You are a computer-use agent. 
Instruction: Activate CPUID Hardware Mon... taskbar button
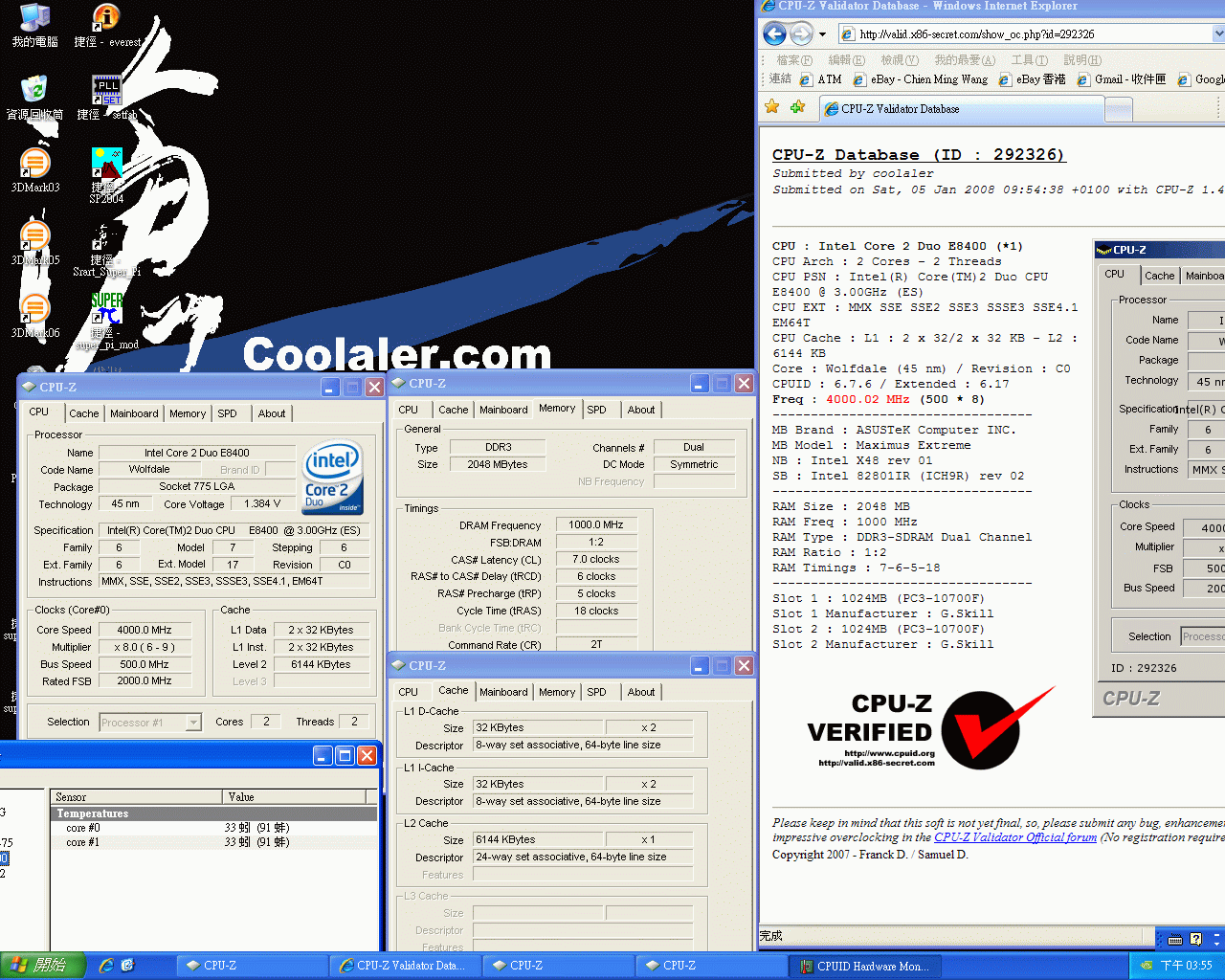[x=866, y=966]
